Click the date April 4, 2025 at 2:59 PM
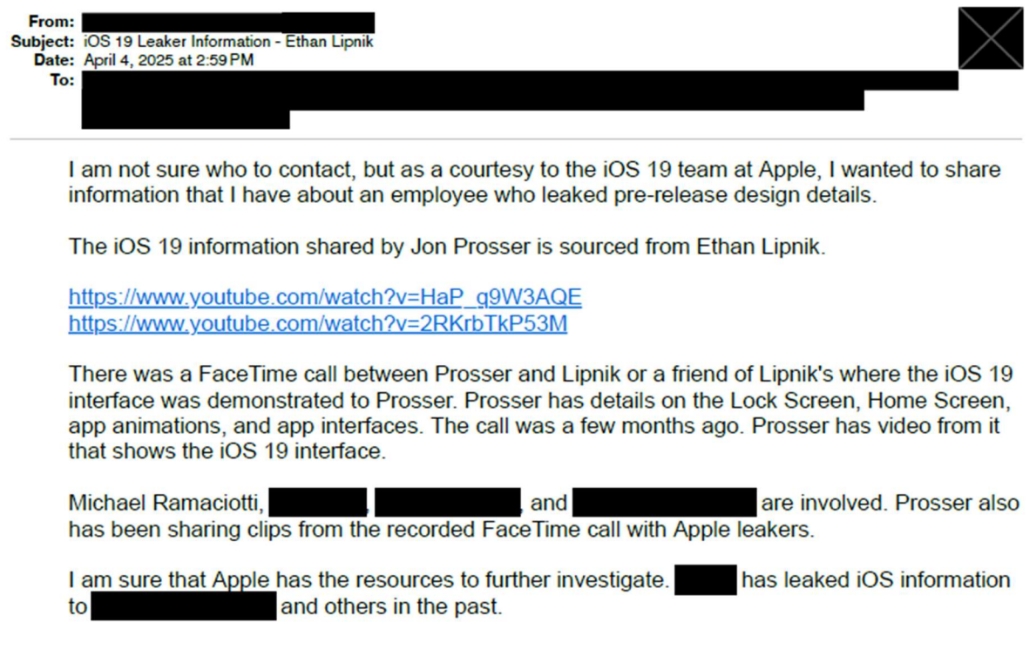1034x649 pixels. coord(169,60)
